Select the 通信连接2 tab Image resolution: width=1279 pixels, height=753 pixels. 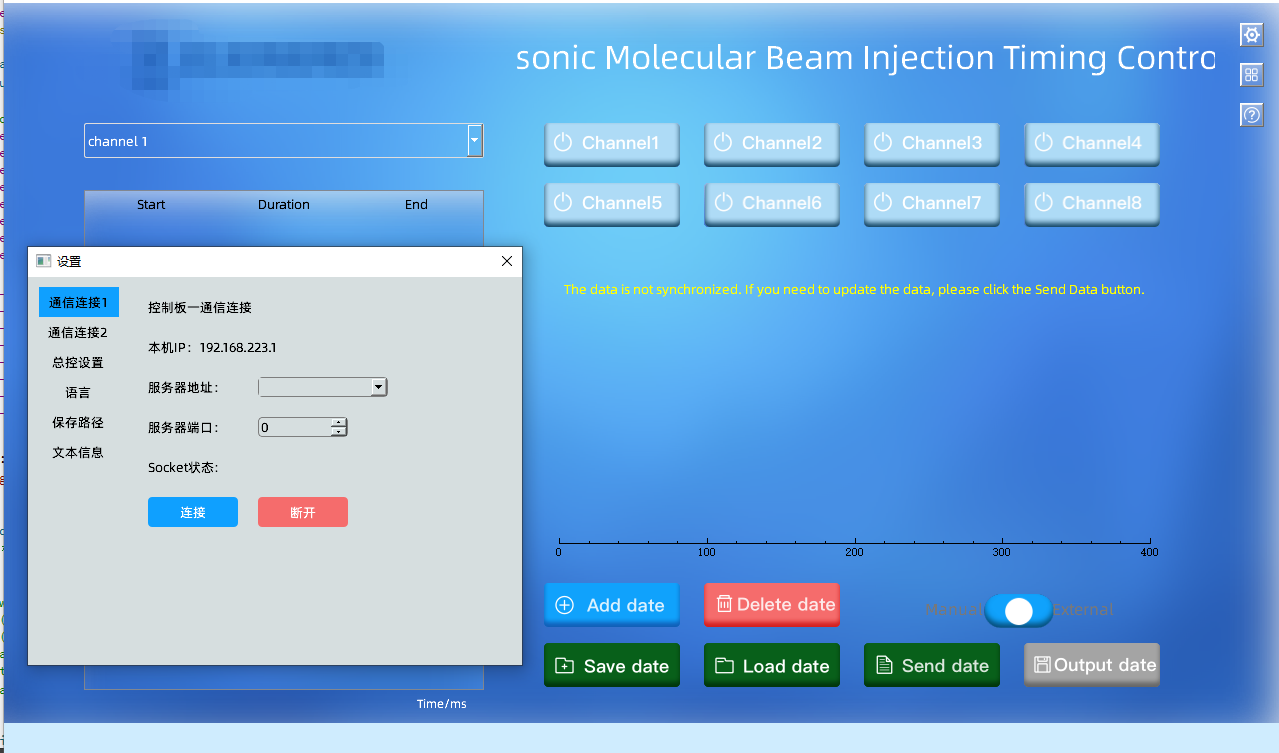tap(78, 332)
